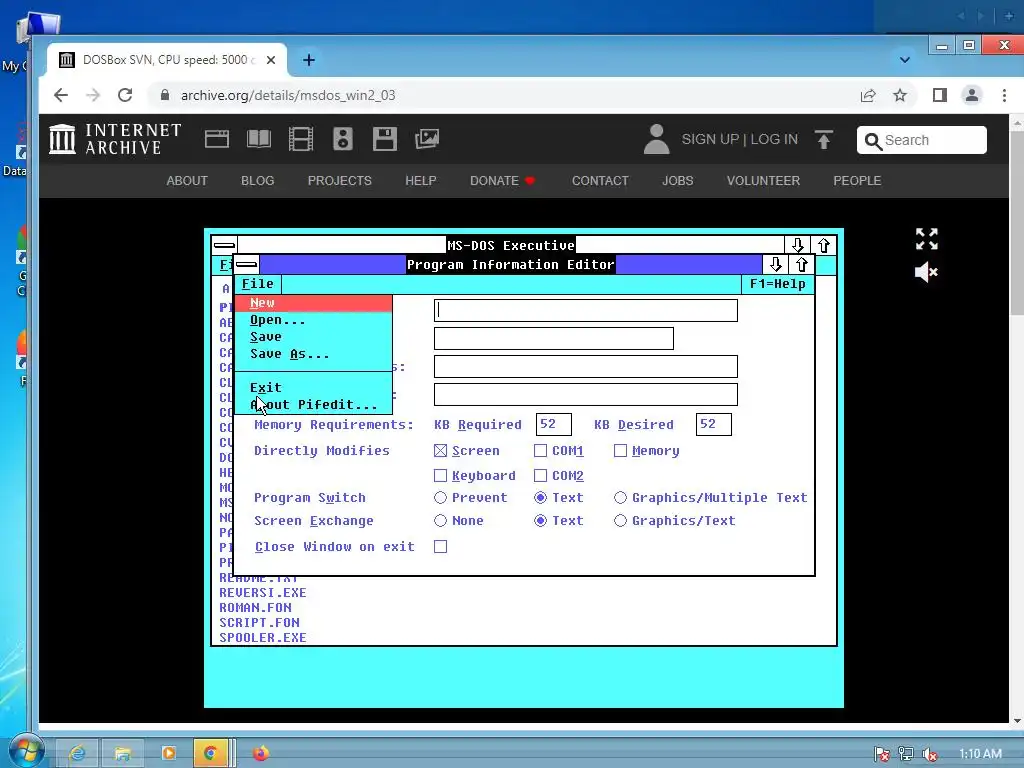Image resolution: width=1024 pixels, height=768 pixels.
Task: Select Graphics/Text radio for Screen Exchange
Action: [620, 520]
